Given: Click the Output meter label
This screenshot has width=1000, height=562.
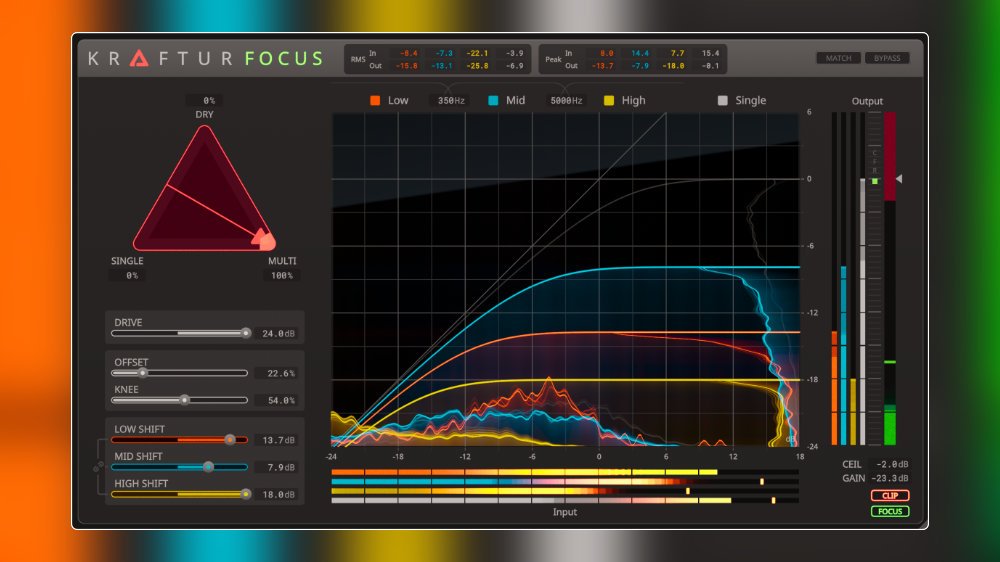Looking at the screenshot, I should [867, 101].
